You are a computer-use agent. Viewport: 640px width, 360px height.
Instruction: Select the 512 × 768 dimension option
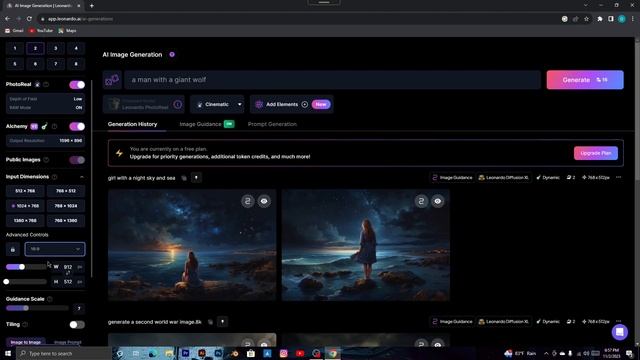coord(25,191)
